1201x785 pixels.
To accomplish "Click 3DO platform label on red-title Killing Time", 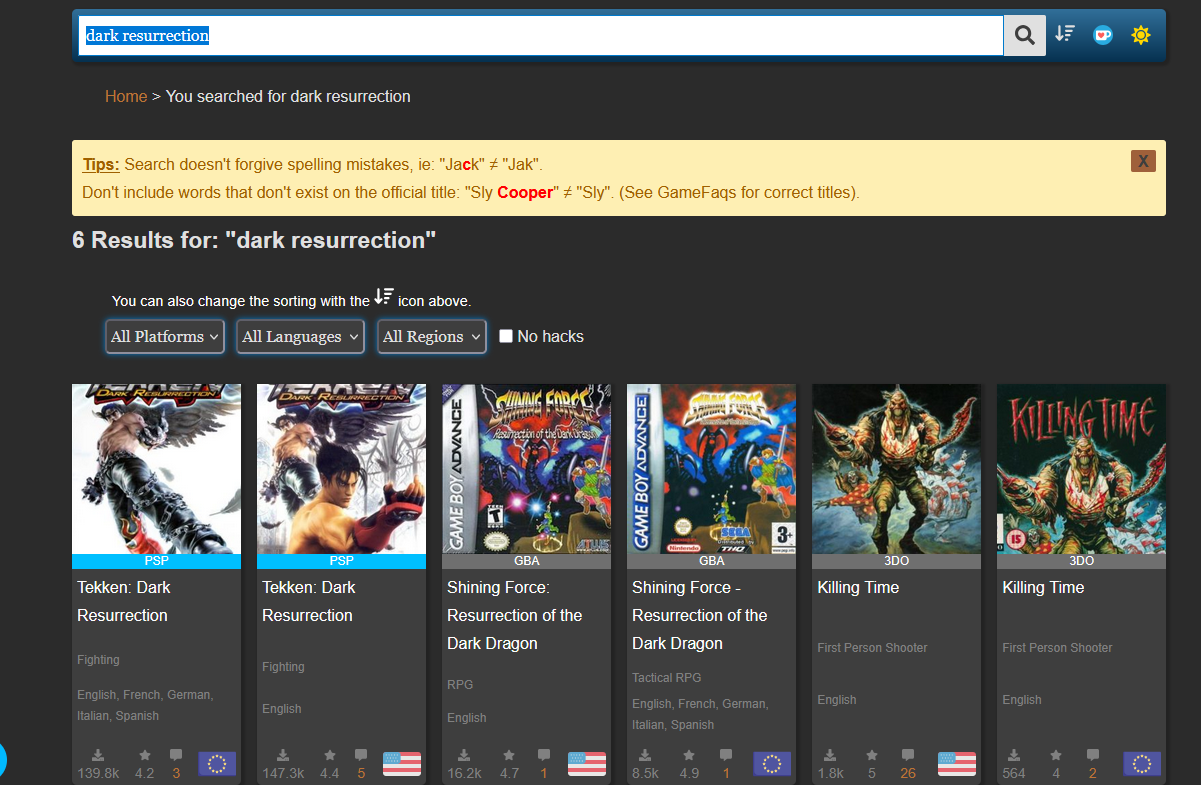I will [1081, 561].
